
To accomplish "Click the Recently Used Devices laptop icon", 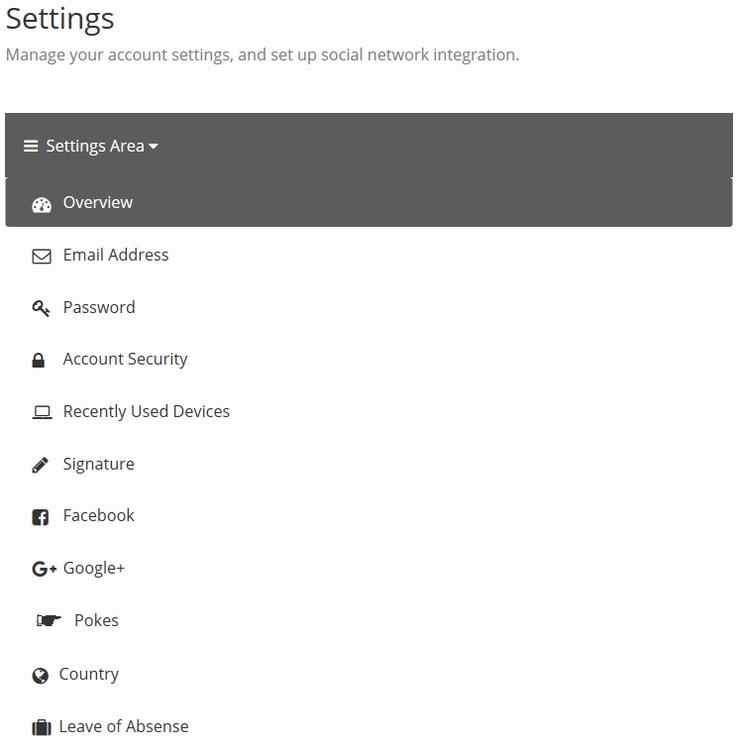I will point(41,412).
